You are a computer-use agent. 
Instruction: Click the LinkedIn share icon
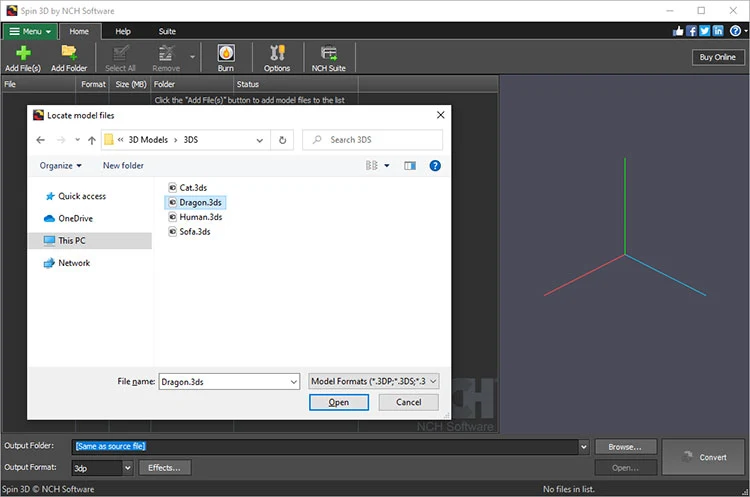pyautogui.click(x=718, y=31)
